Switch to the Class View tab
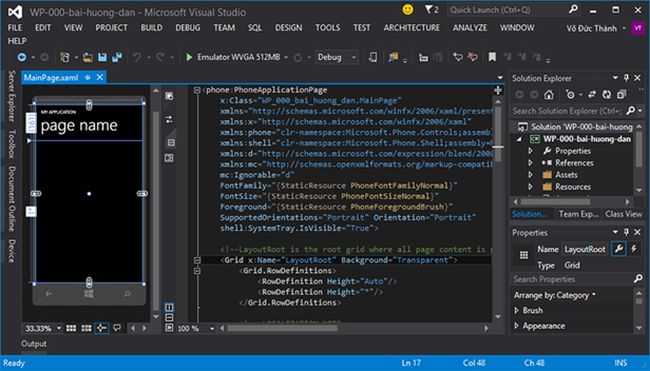This screenshot has height=371, width=650. (x=623, y=214)
